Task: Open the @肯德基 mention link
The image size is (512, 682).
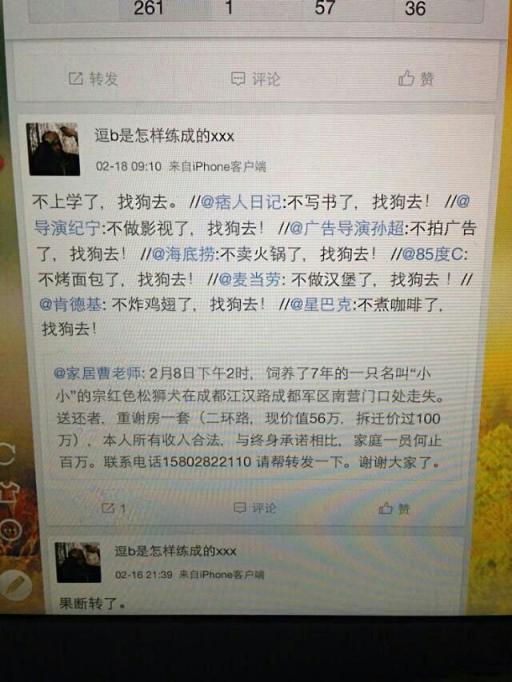Action: click(x=70, y=304)
